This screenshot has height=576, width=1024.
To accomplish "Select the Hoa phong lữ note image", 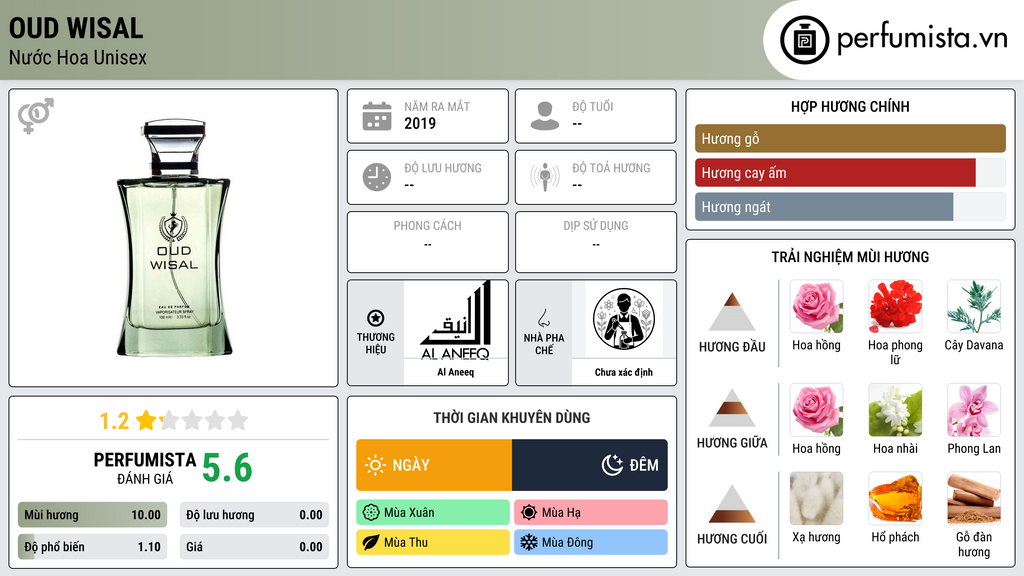I will (x=895, y=307).
